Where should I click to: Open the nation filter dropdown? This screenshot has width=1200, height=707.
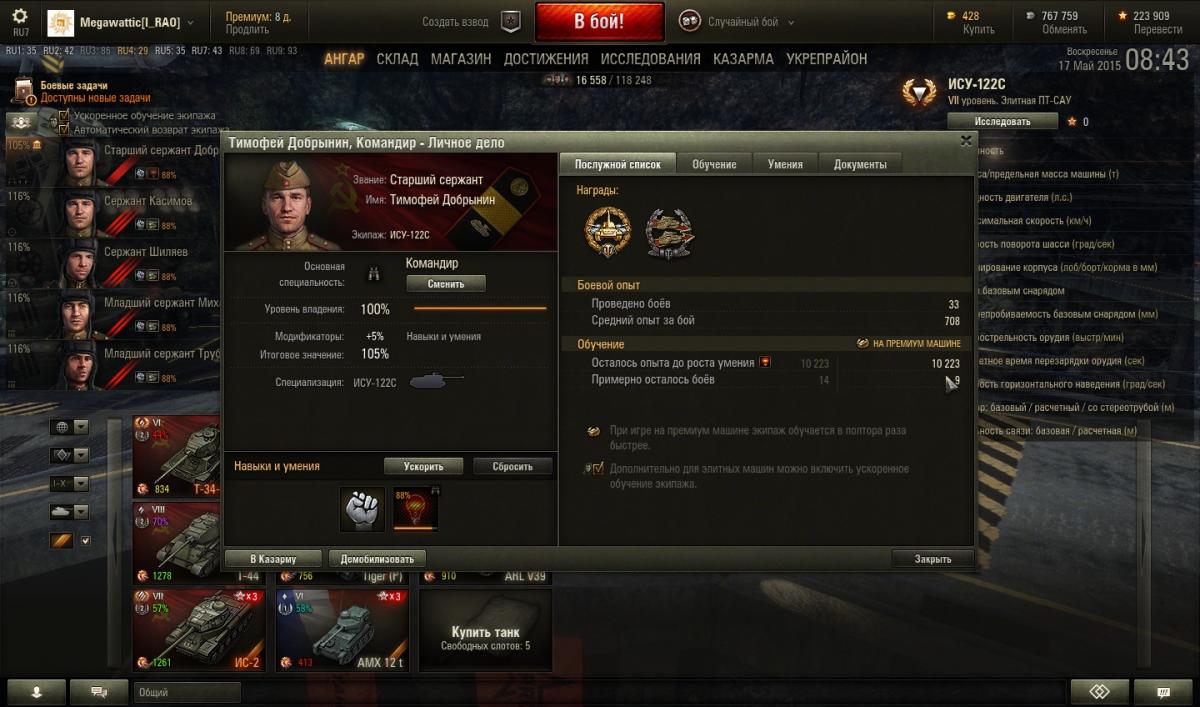70,427
